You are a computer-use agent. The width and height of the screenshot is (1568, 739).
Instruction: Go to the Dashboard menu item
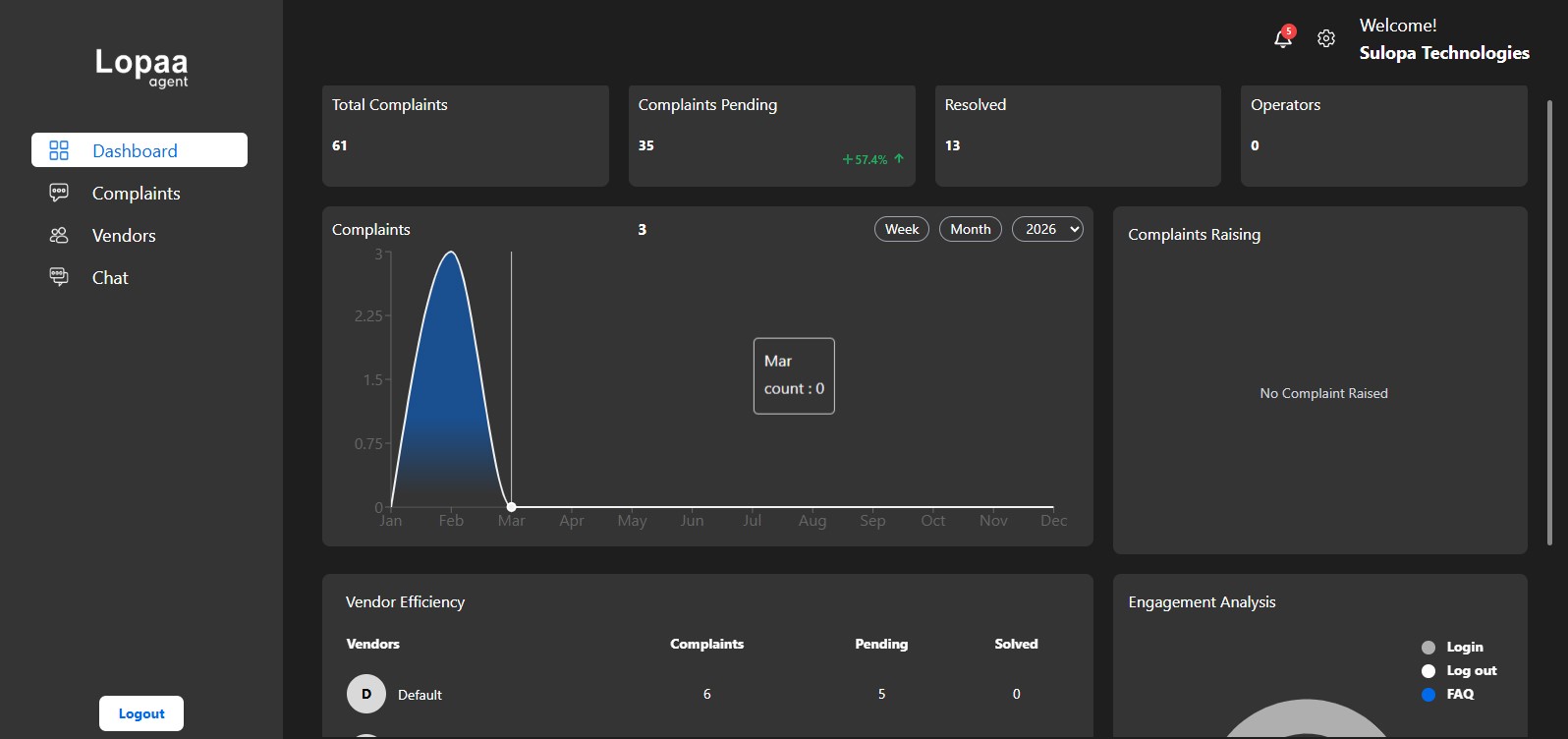click(140, 150)
